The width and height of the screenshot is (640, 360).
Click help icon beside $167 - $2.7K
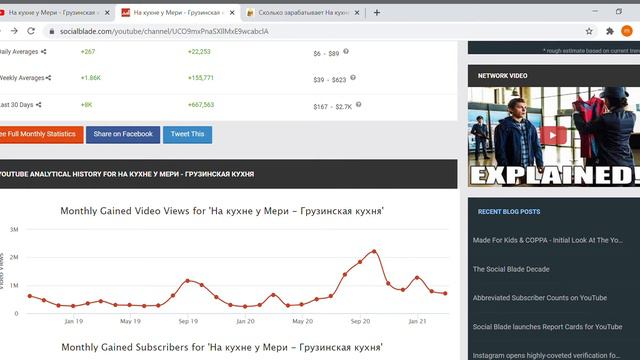358,104
